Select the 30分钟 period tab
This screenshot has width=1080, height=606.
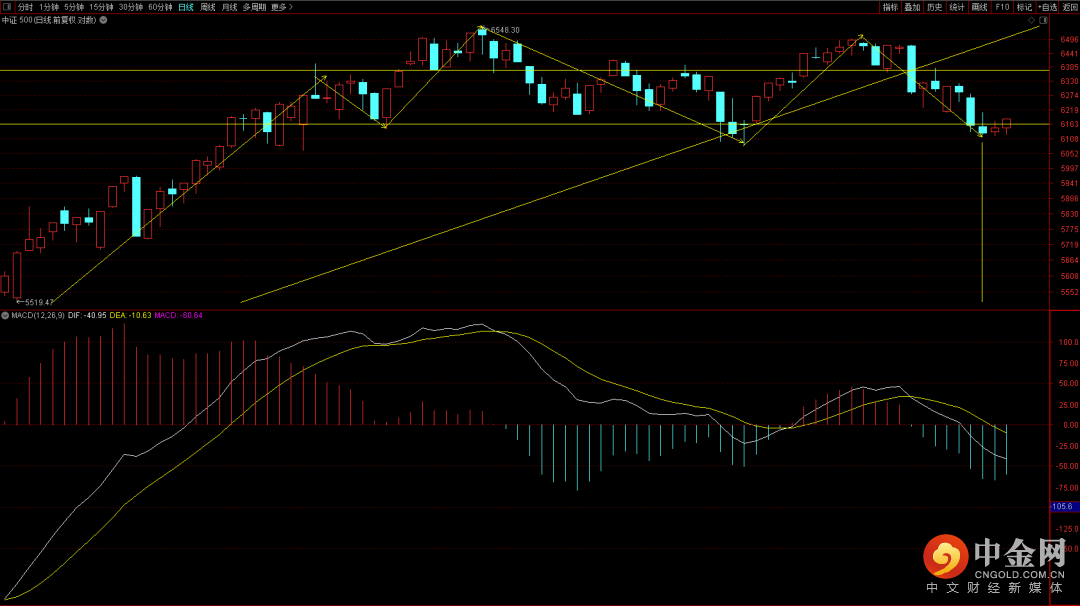coord(131,7)
